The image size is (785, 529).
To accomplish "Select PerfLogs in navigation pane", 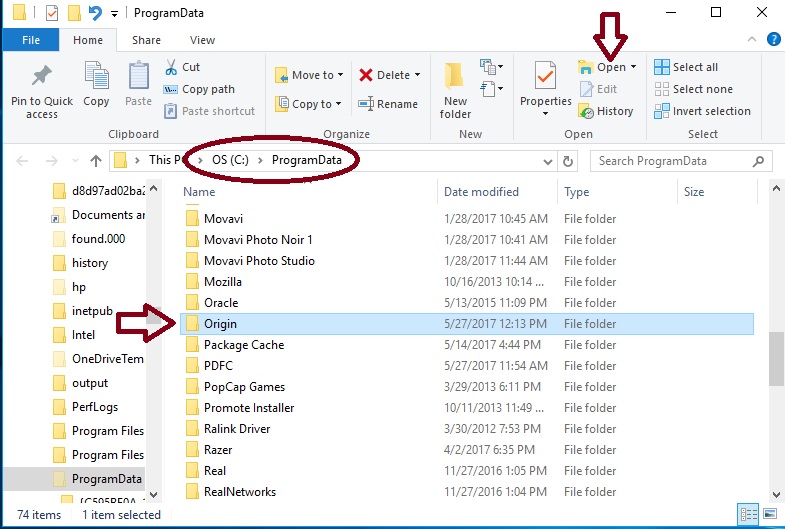I will (x=85, y=407).
